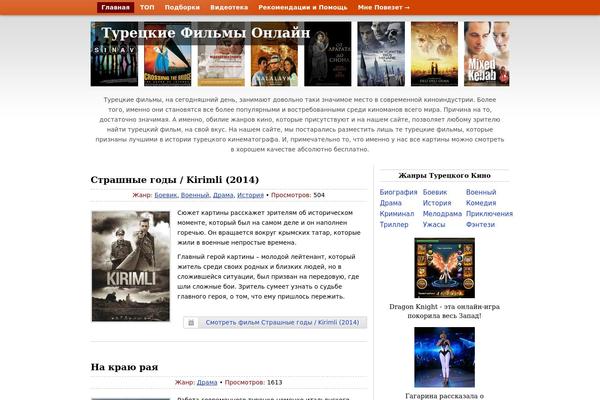Click the Мне Повезет menu link

(383, 7)
